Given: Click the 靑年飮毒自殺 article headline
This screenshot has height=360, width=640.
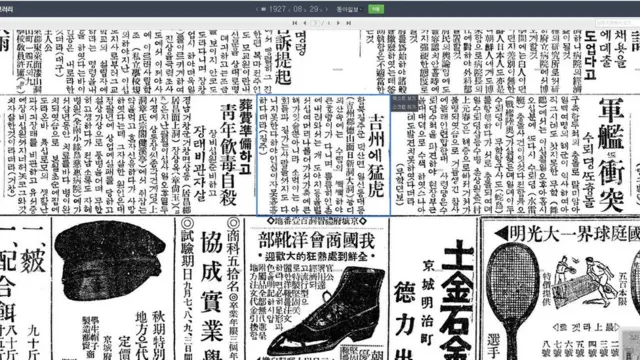Looking at the screenshot, I should click(227, 154).
